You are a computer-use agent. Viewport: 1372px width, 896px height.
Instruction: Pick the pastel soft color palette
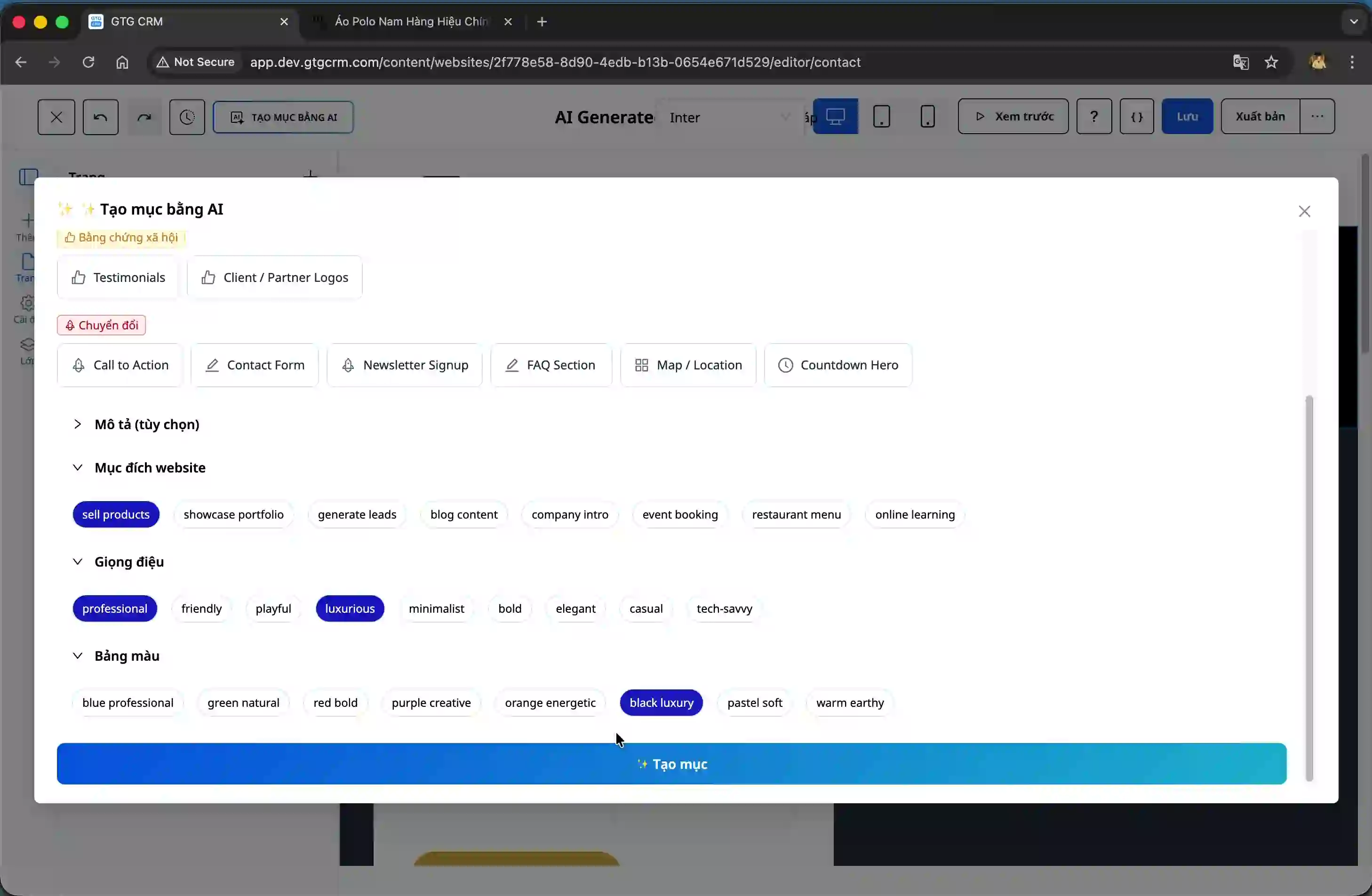coord(754,702)
